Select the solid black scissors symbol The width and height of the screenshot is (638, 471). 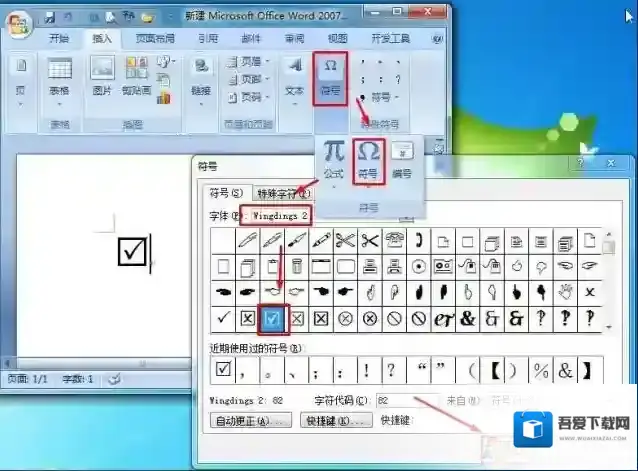pyautogui.click(x=370, y=241)
